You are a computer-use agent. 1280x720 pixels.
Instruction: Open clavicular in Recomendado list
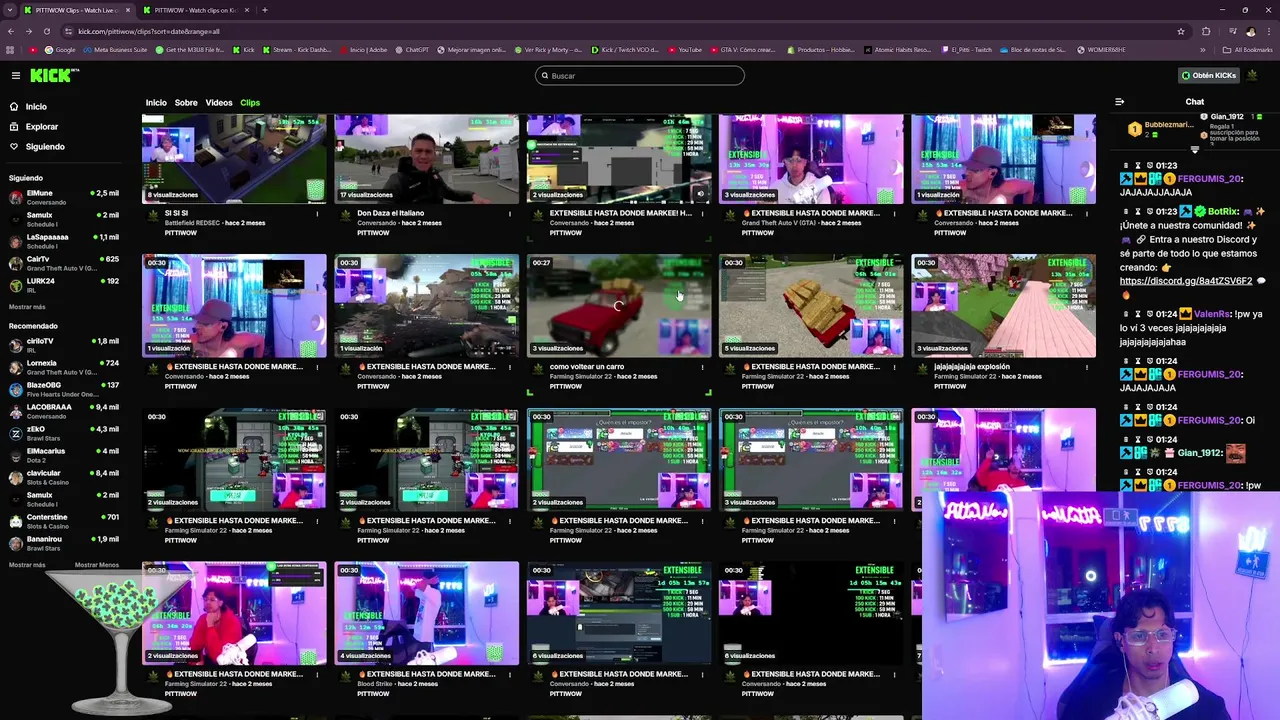pos(64,477)
